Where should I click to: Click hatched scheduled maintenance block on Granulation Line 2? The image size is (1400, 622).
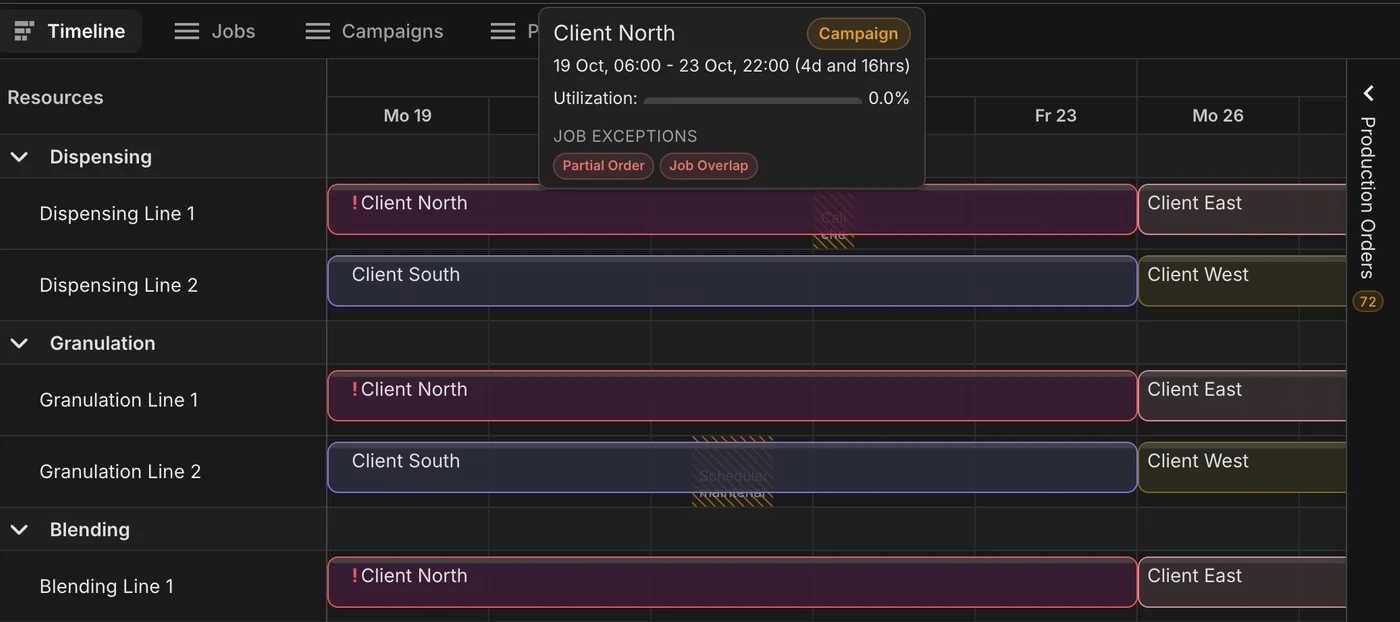pyautogui.click(x=732, y=471)
